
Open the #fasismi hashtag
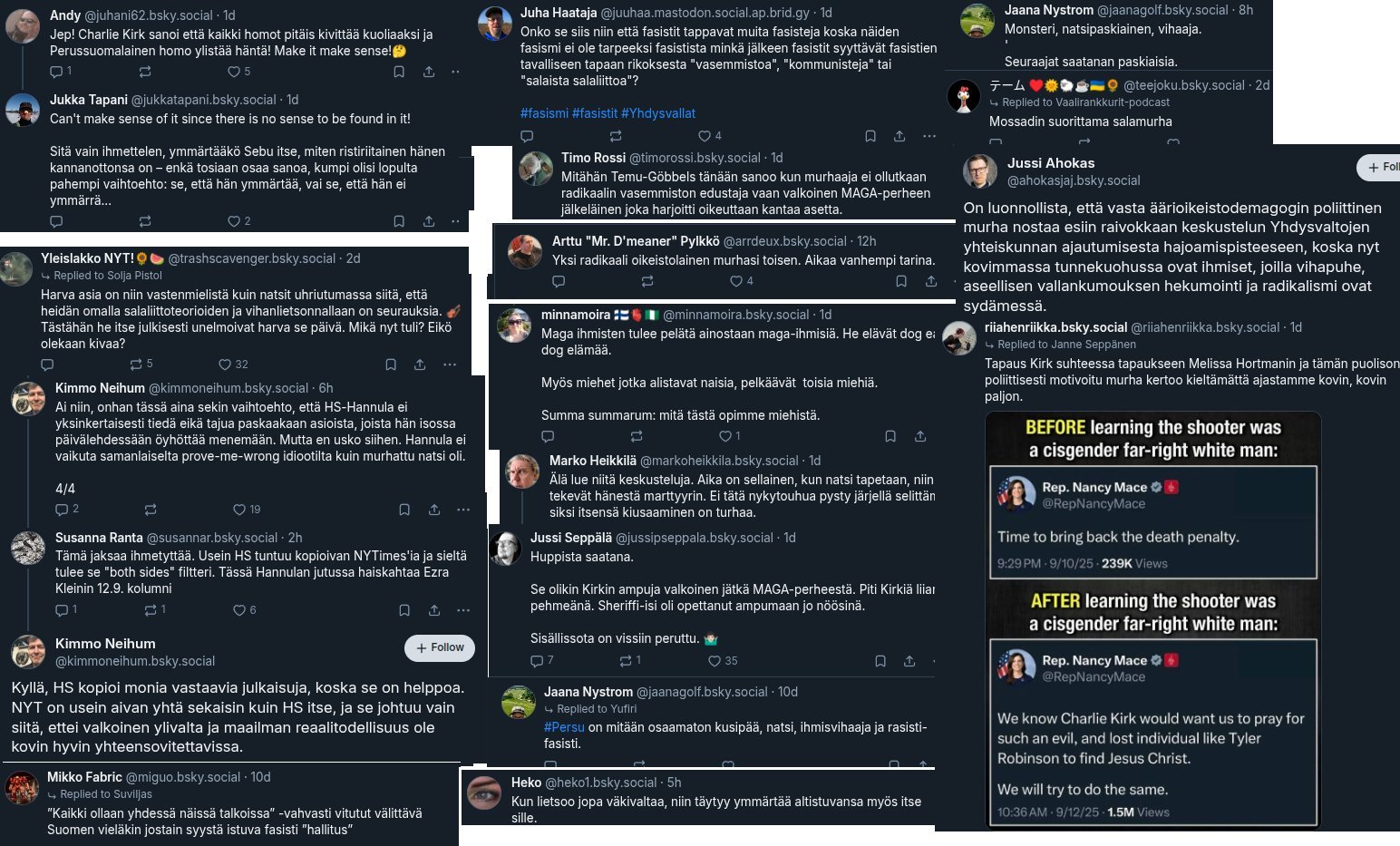pos(544,113)
